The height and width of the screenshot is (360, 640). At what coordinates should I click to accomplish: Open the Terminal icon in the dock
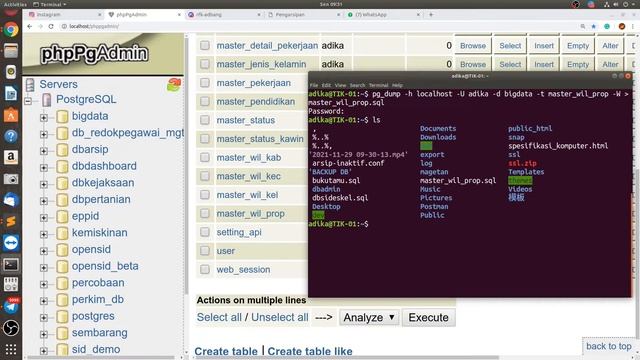11,264
